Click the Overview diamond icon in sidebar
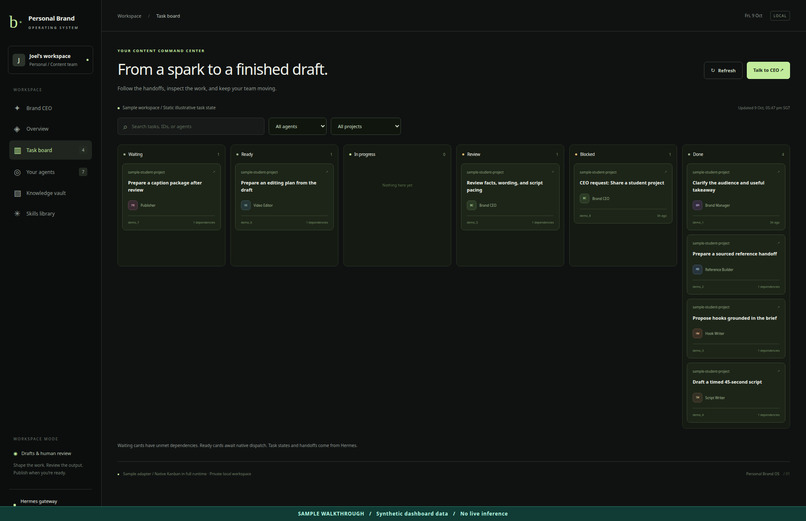 tap(17, 129)
